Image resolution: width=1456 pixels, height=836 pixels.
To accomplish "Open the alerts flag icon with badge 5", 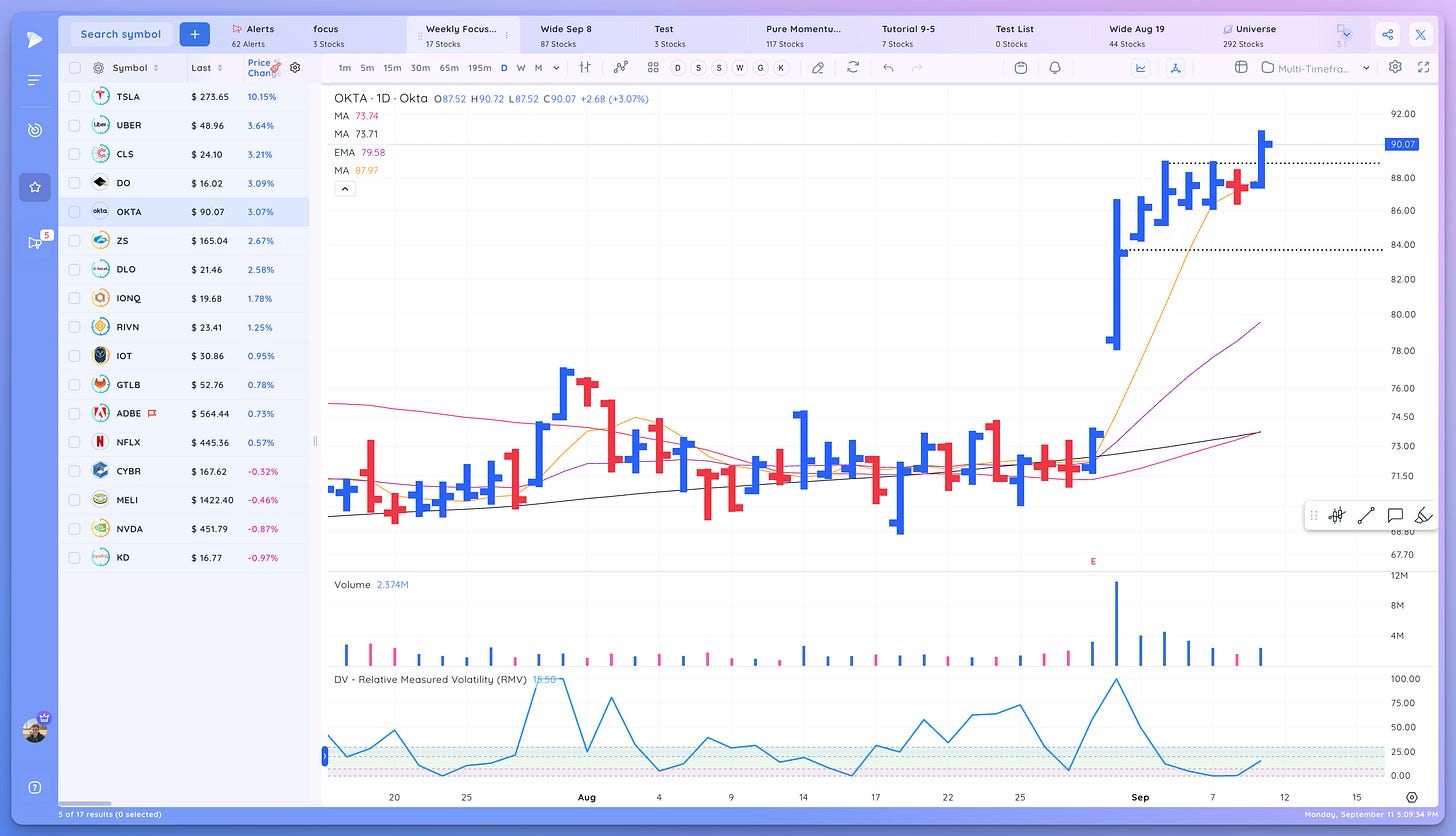I will pos(35,242).
